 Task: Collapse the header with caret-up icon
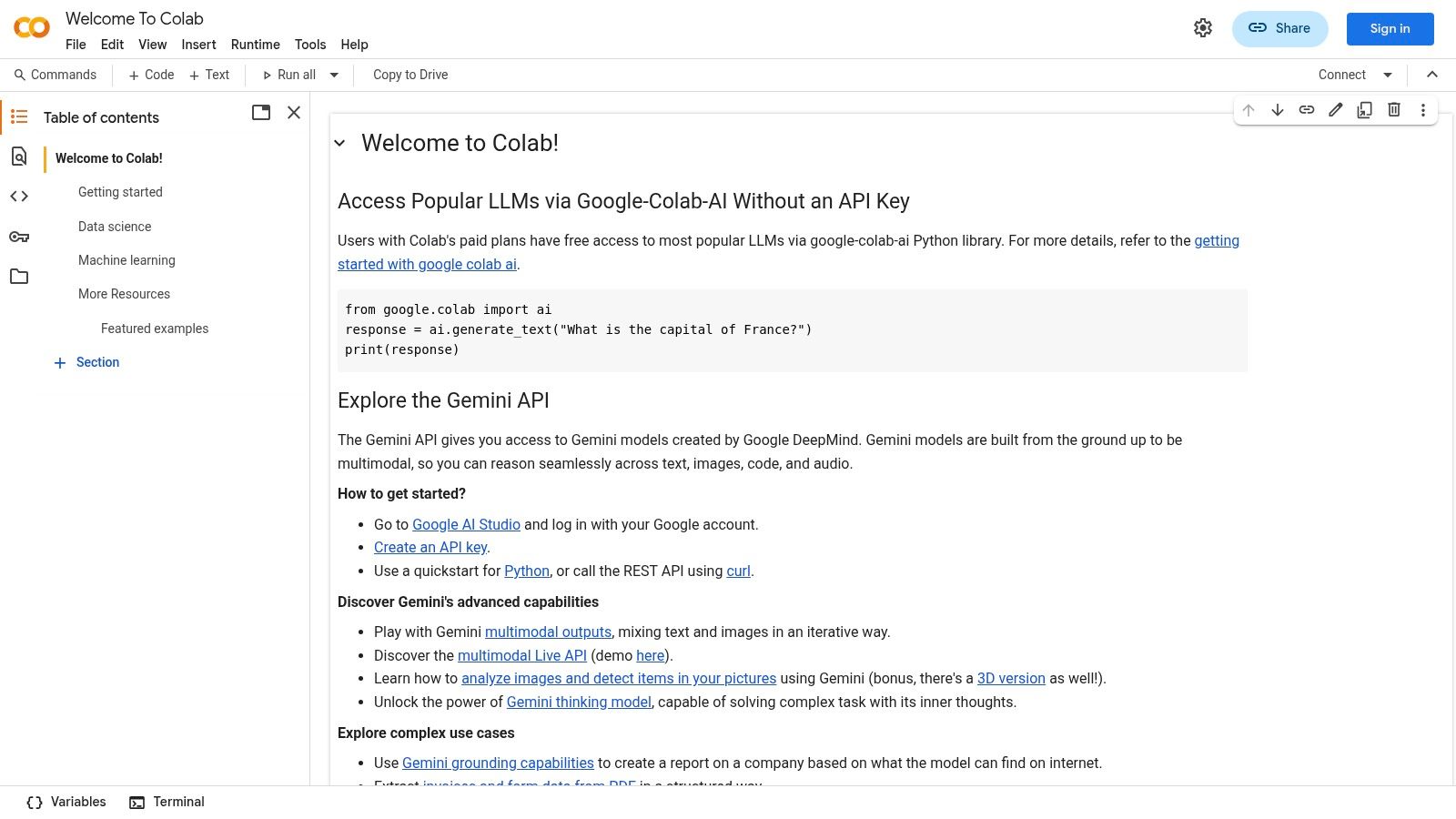point(1432,75)
